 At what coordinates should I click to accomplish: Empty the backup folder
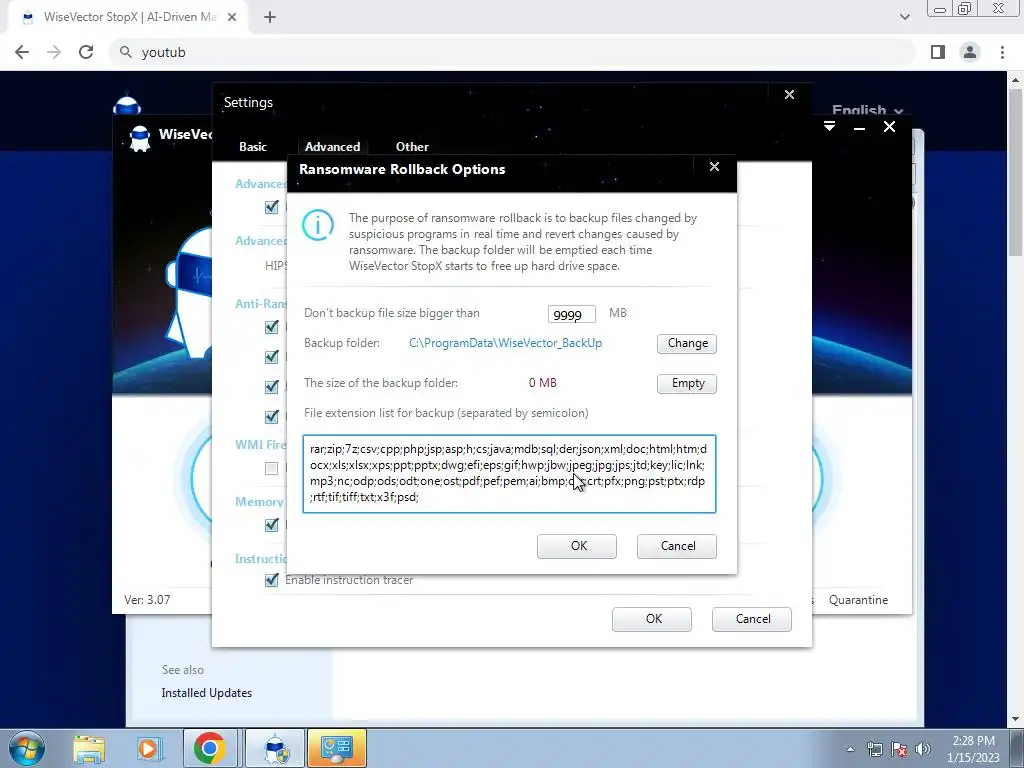687,383
